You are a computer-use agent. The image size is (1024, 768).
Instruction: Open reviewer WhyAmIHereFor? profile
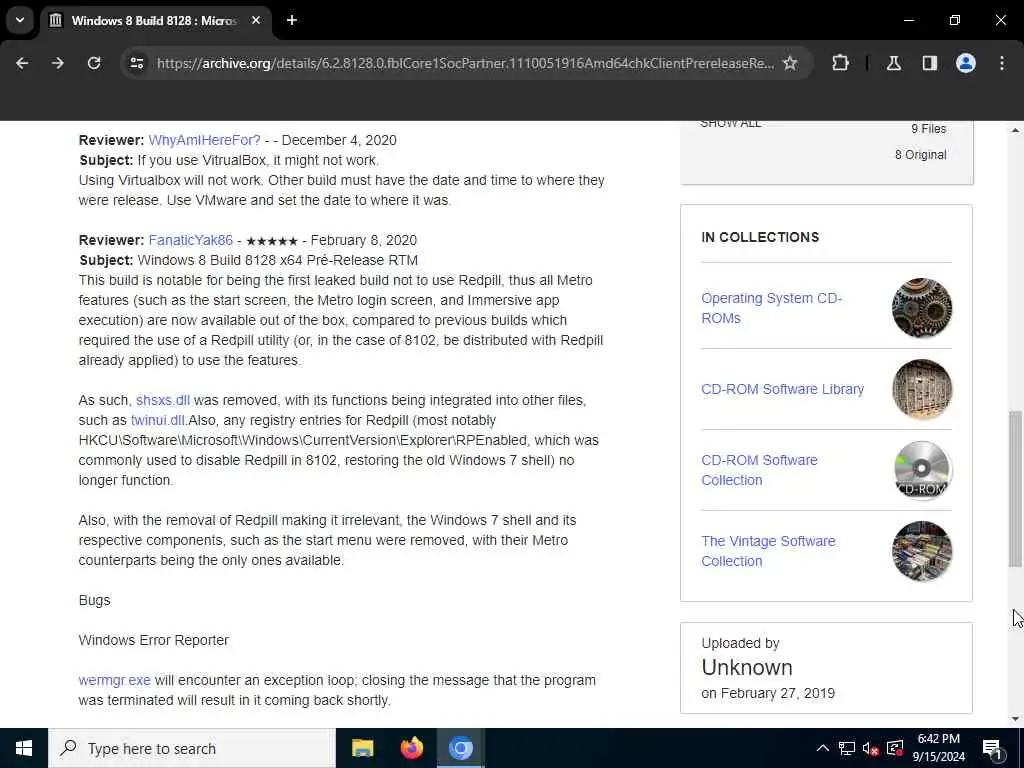204,140
